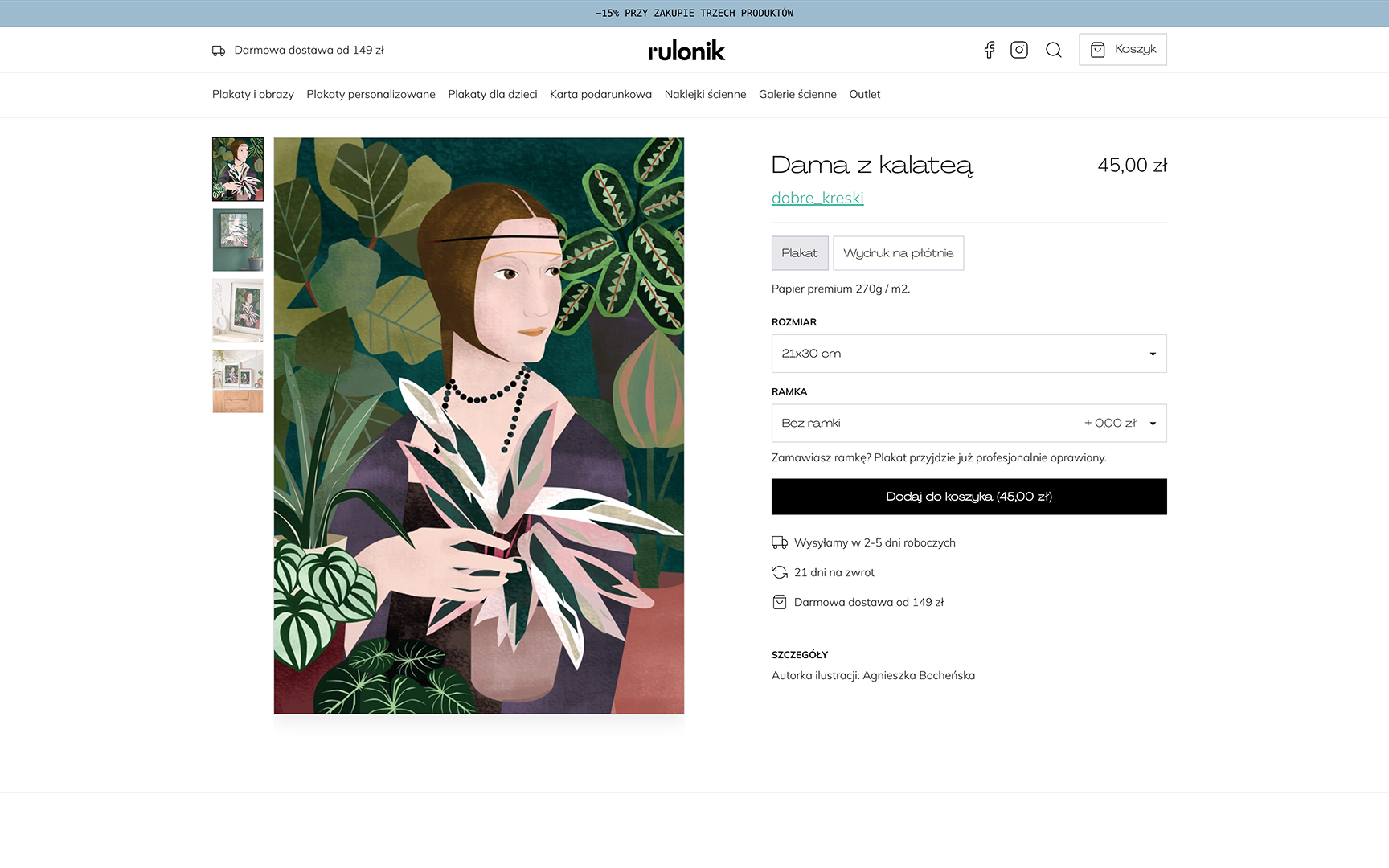Viewport: 1389px width, 868px height.
Task: Open the rulonik Facebook page icon
Action: tap(990, 50)
